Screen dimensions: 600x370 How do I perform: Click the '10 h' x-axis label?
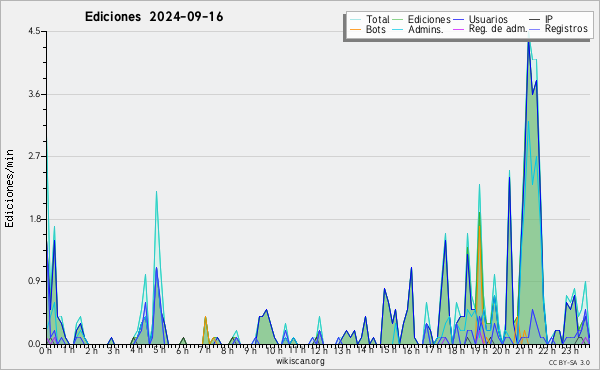tap(274, 350)
